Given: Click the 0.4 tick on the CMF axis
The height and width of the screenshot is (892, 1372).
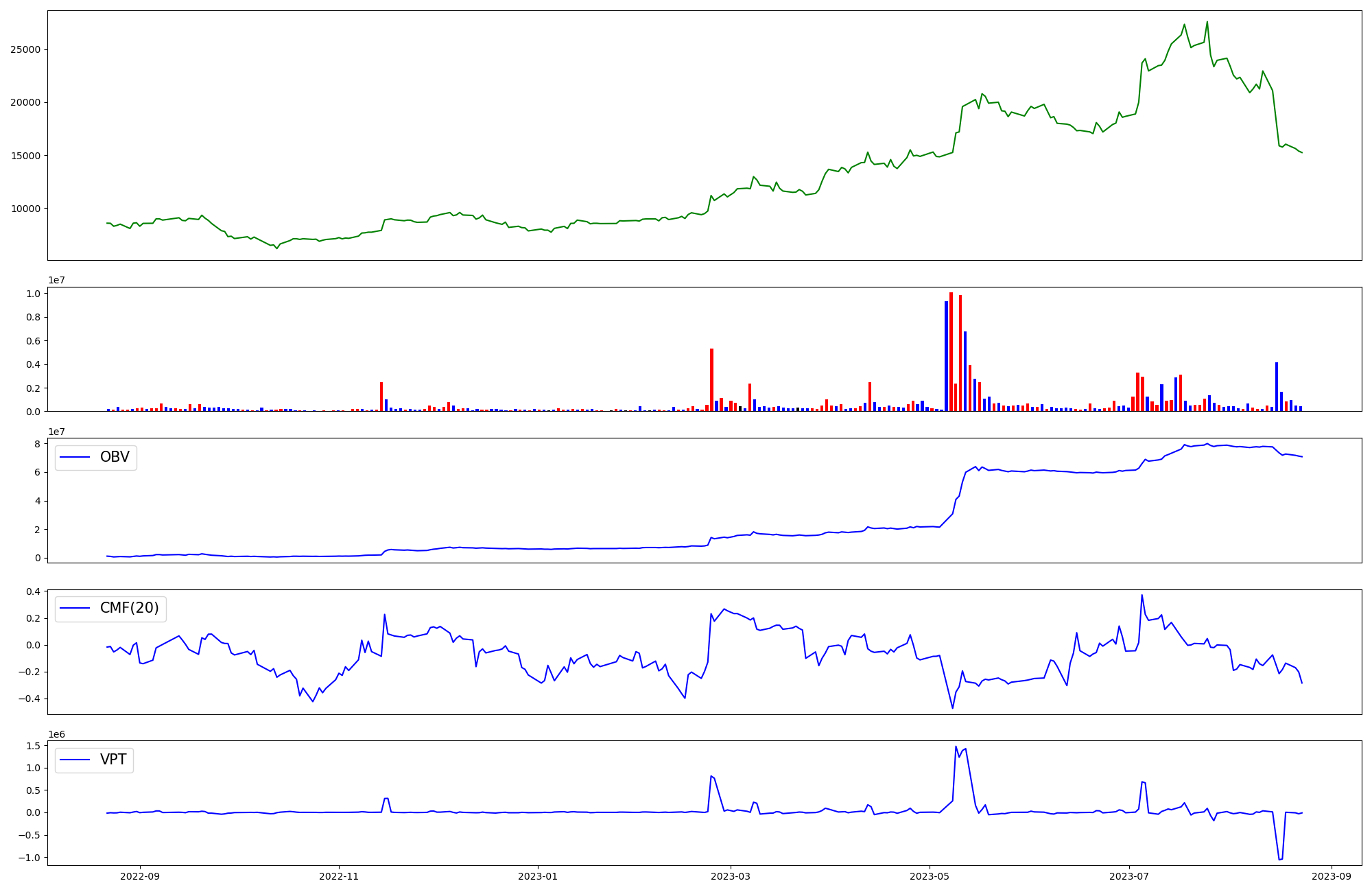Looking at the screenshot, I should [x=34, y=591].
